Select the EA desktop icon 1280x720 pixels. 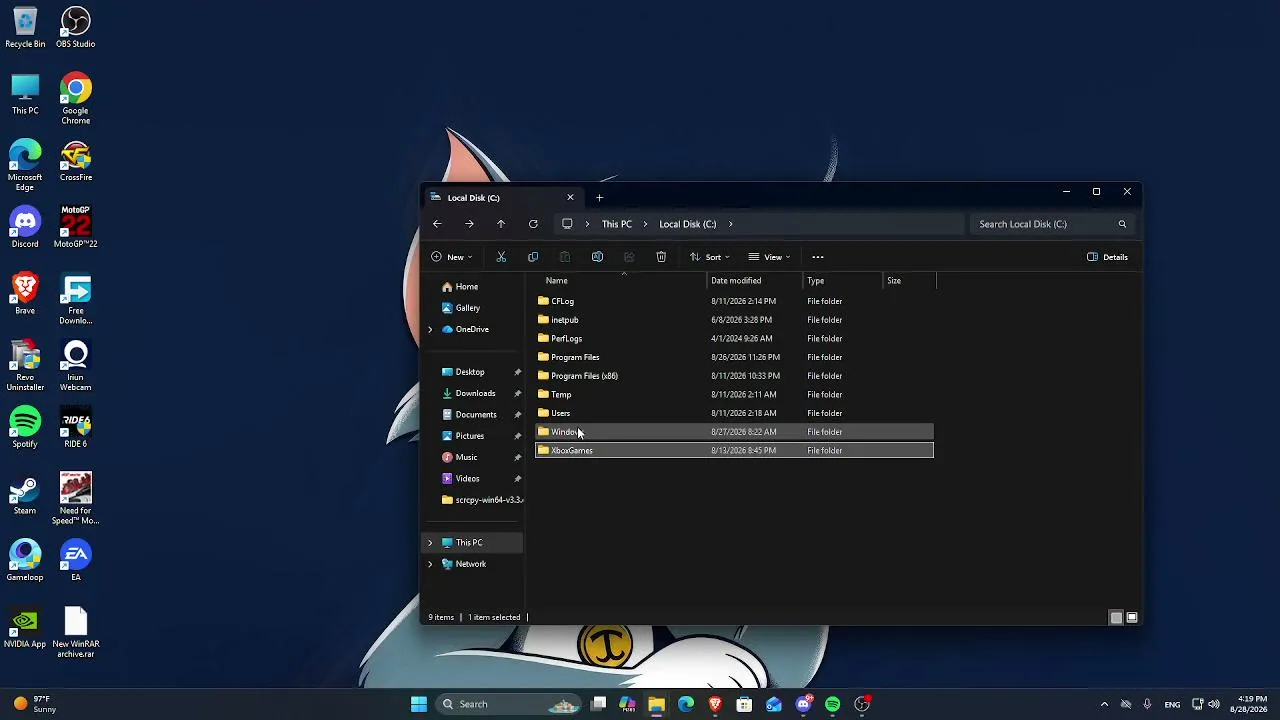coord(76,561)
